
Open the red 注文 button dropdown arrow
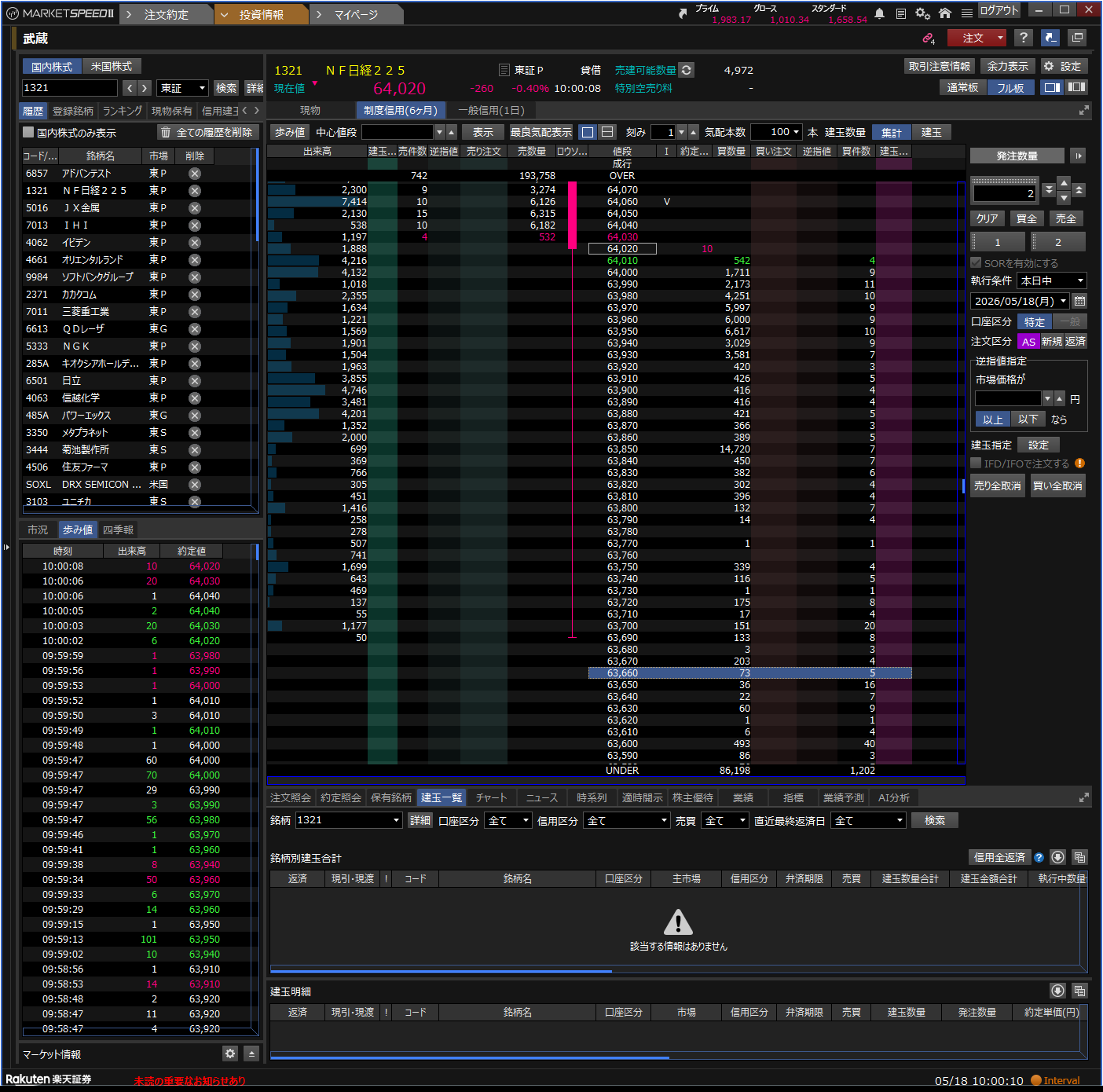1000,38
